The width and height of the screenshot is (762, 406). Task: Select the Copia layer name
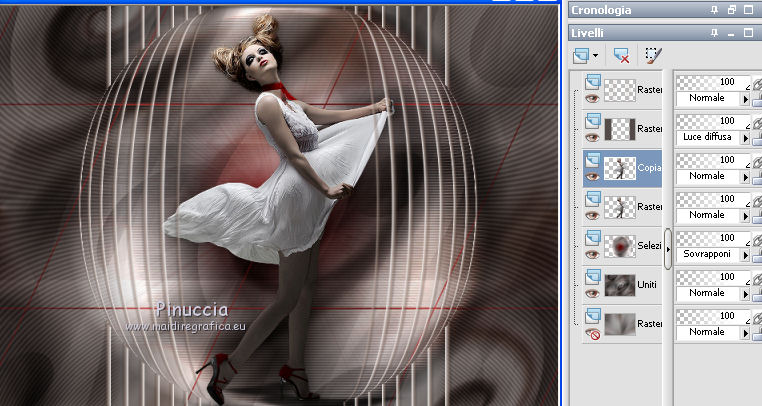(648, 168)
